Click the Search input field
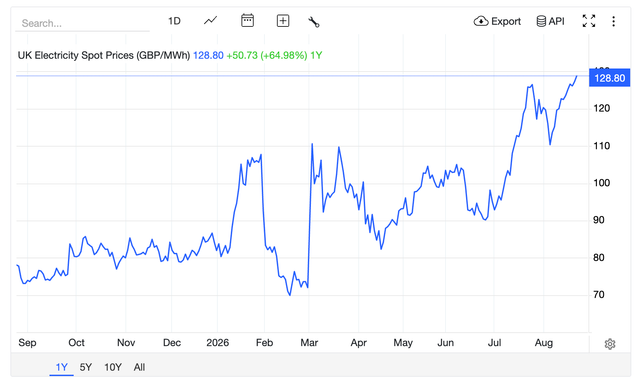The height and width of the screenshot is (388, 640). (82, 23)
